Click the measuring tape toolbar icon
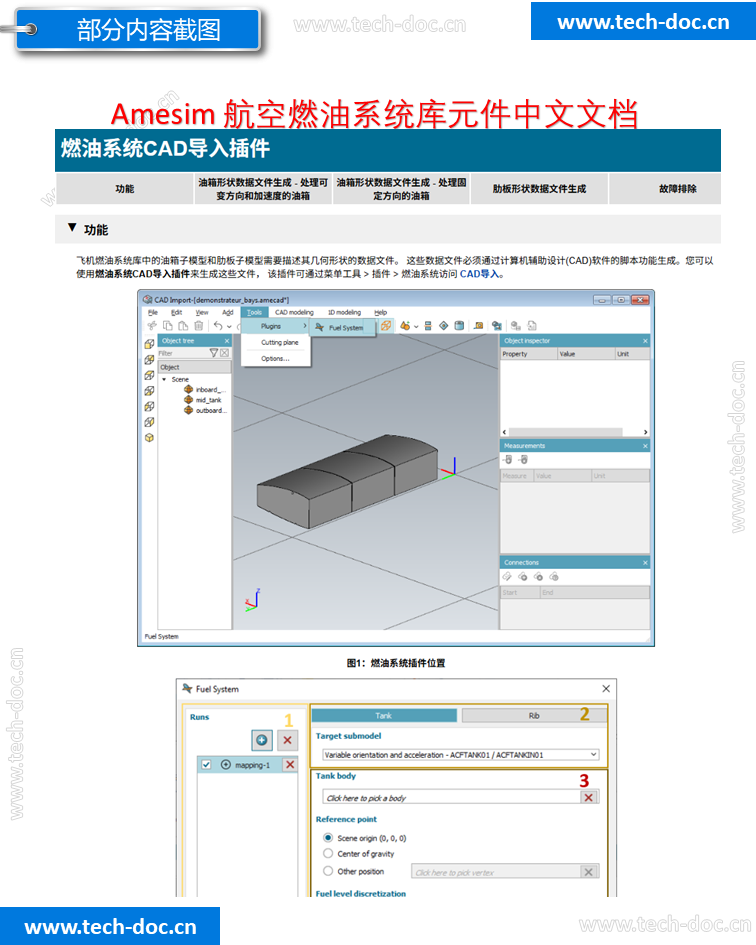 pyautogui.click(x=479, y=325)
